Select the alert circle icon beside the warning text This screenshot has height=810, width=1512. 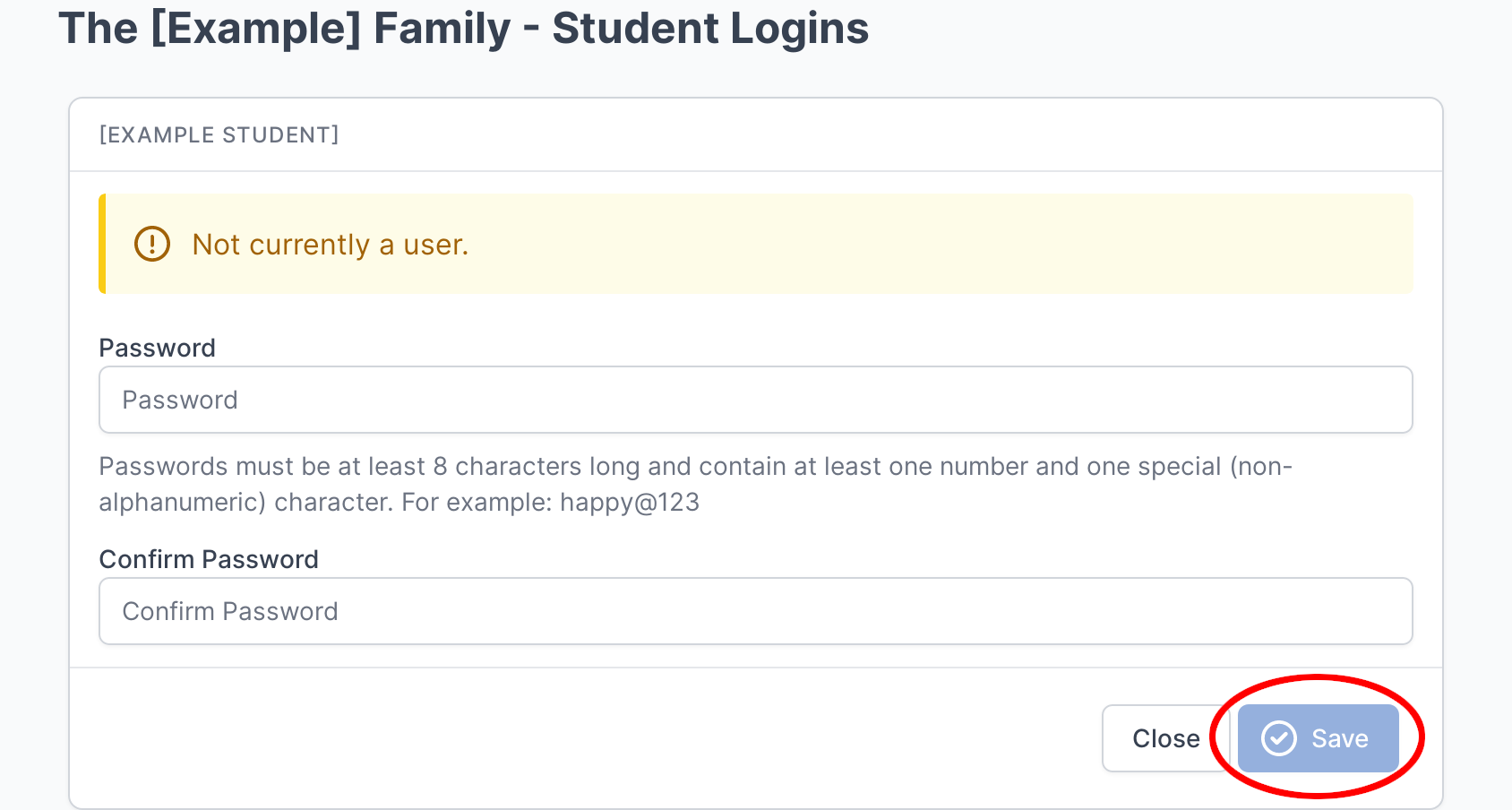click(150, 244)
